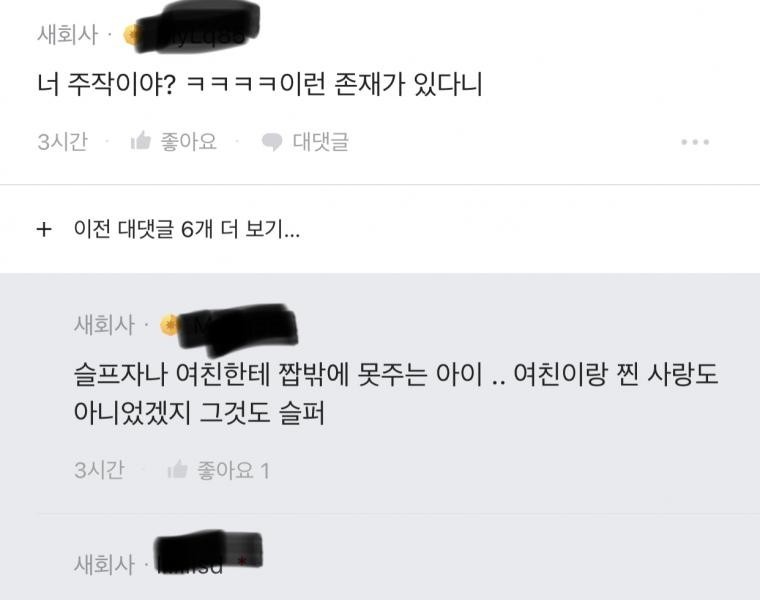Screen dimensions: 760x600
Task: Click the 대댓글 reply button
Action: (320, 142)
